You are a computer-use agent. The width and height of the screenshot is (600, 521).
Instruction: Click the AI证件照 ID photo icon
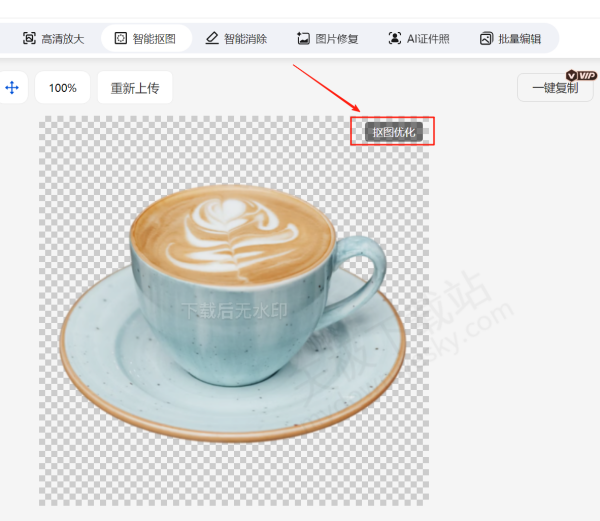(x=395, y=39)
